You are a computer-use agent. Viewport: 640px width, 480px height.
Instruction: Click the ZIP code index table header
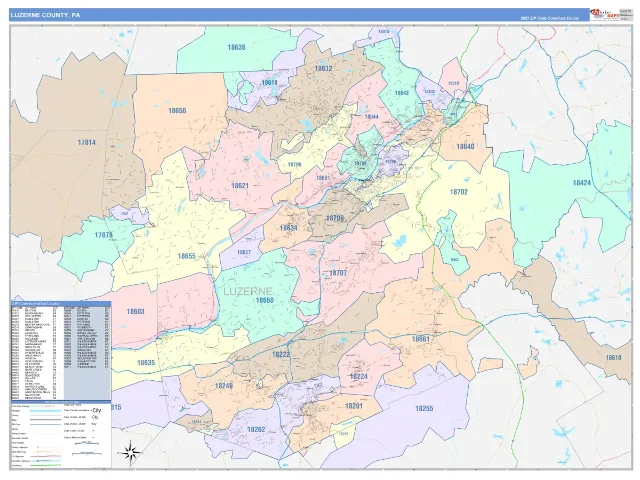61,303
